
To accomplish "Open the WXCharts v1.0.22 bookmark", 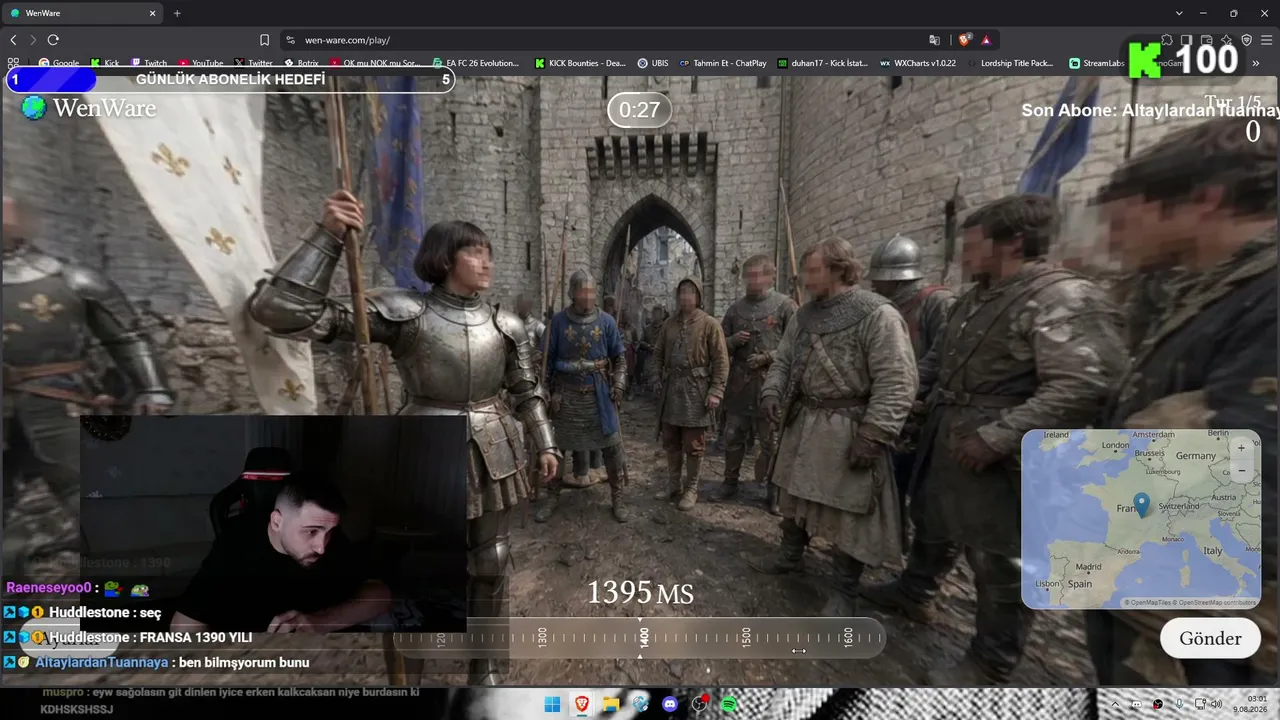I will (918, 63).
